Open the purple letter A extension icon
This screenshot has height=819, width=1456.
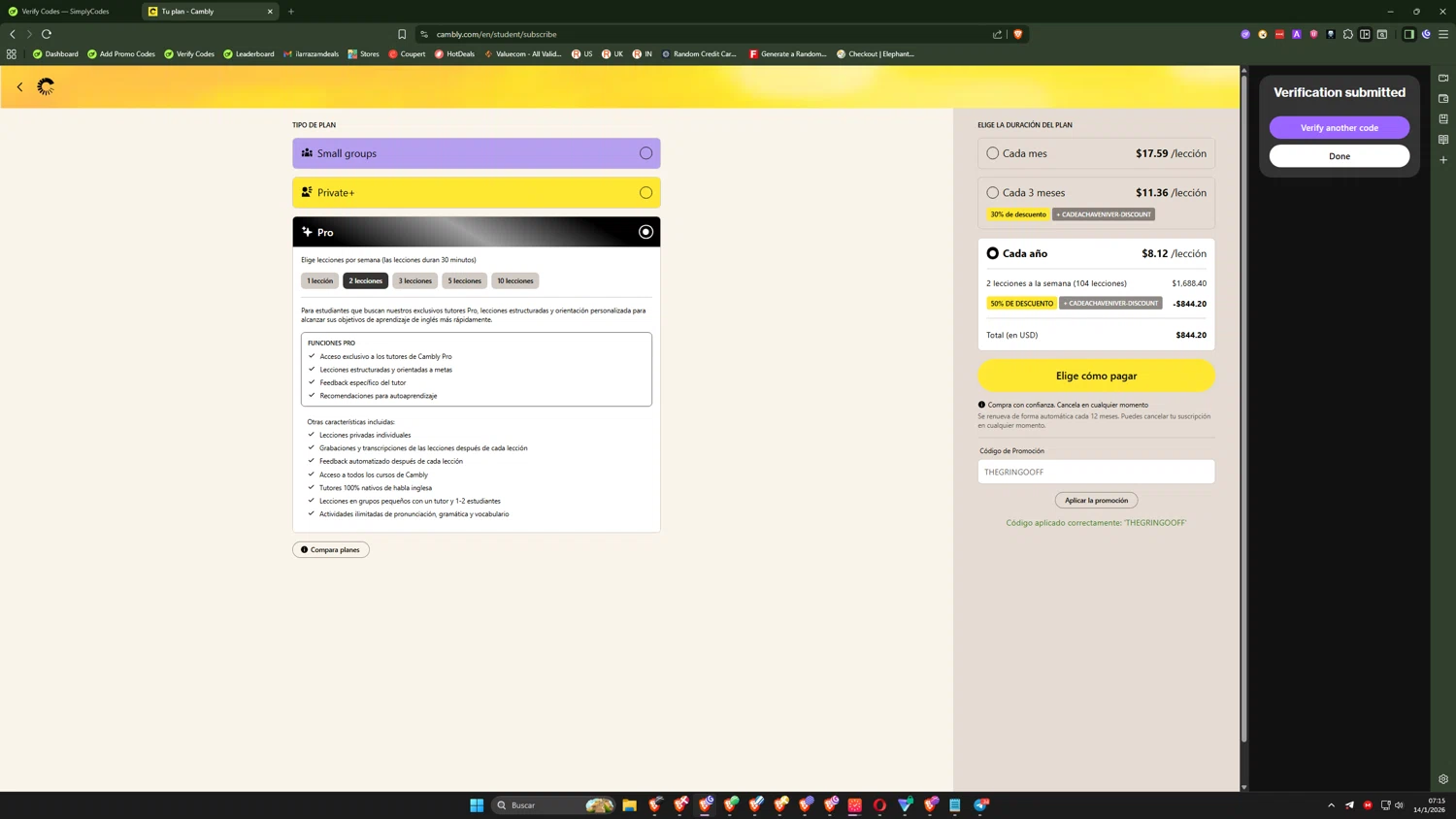pyautogui.click(x=1297, y=34)
